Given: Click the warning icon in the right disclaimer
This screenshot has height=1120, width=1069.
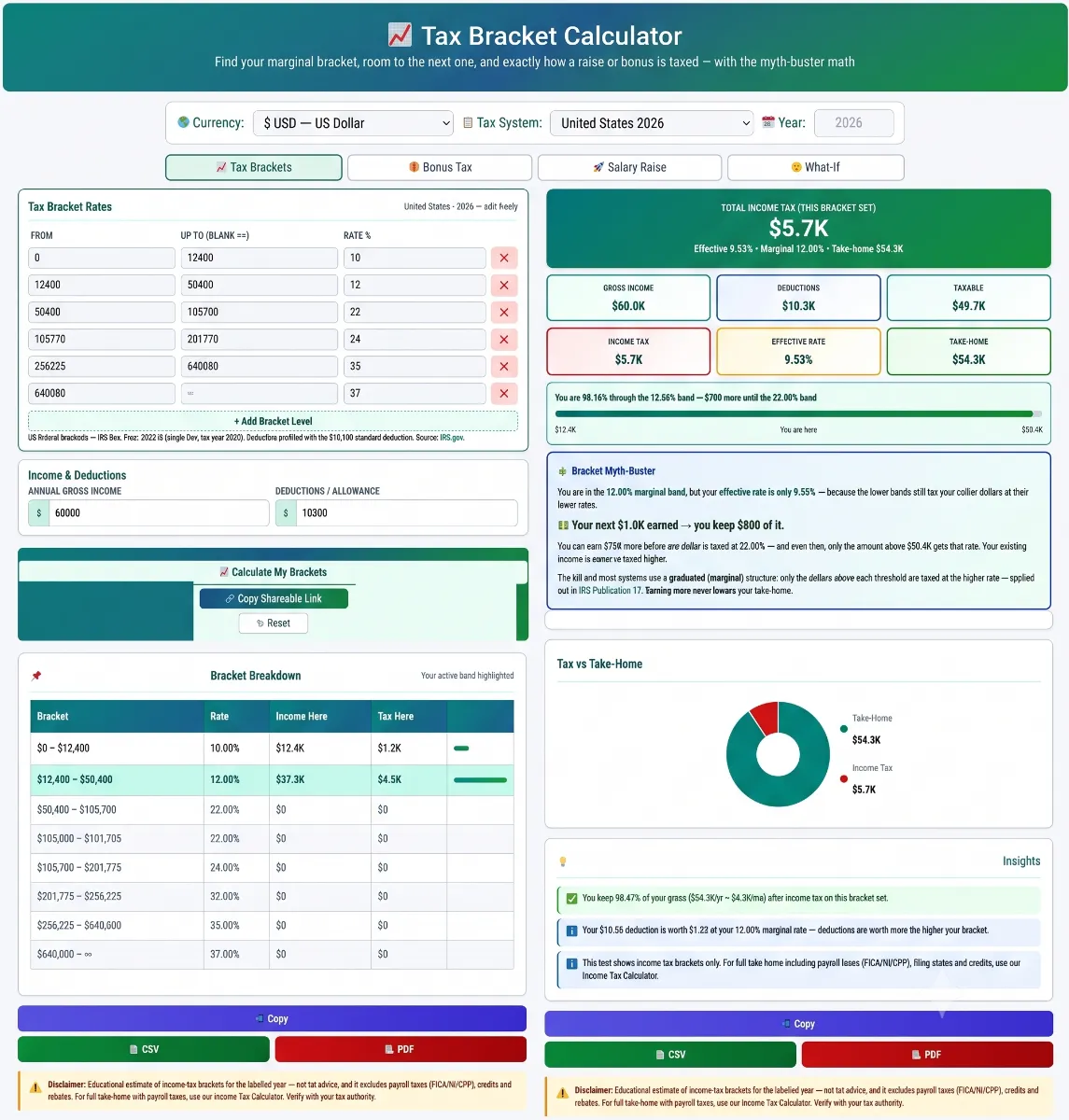Looking at the screenshot, I should point(562,1093).
